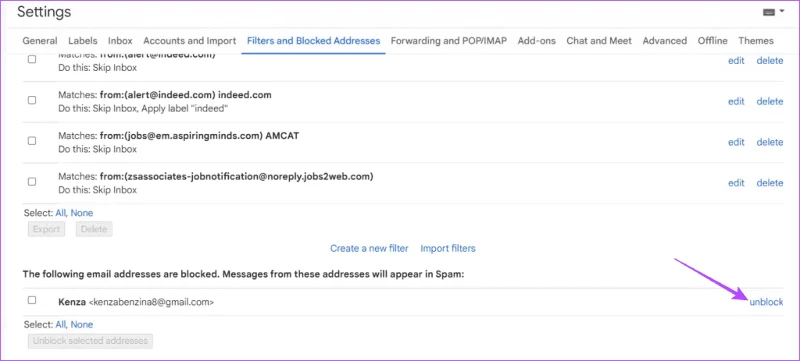
Task: Open Import filters link
Action: pos(448,248)
